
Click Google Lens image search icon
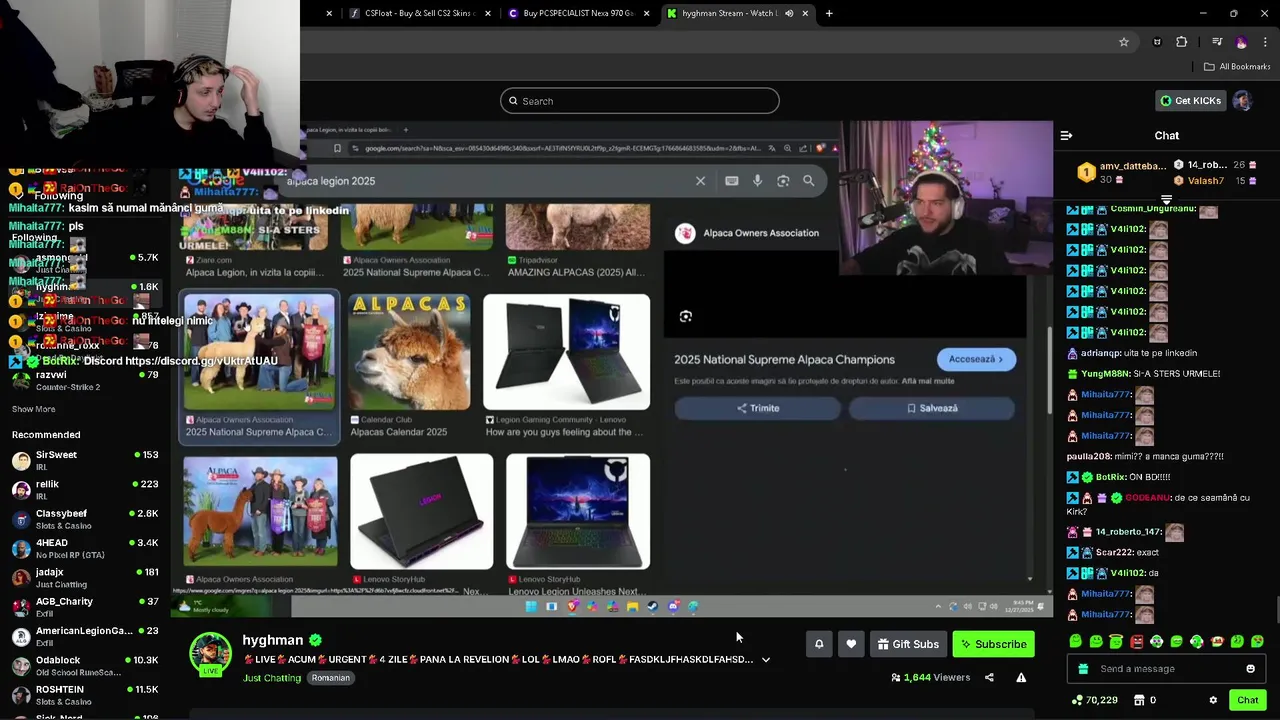[x=783, y=181]
